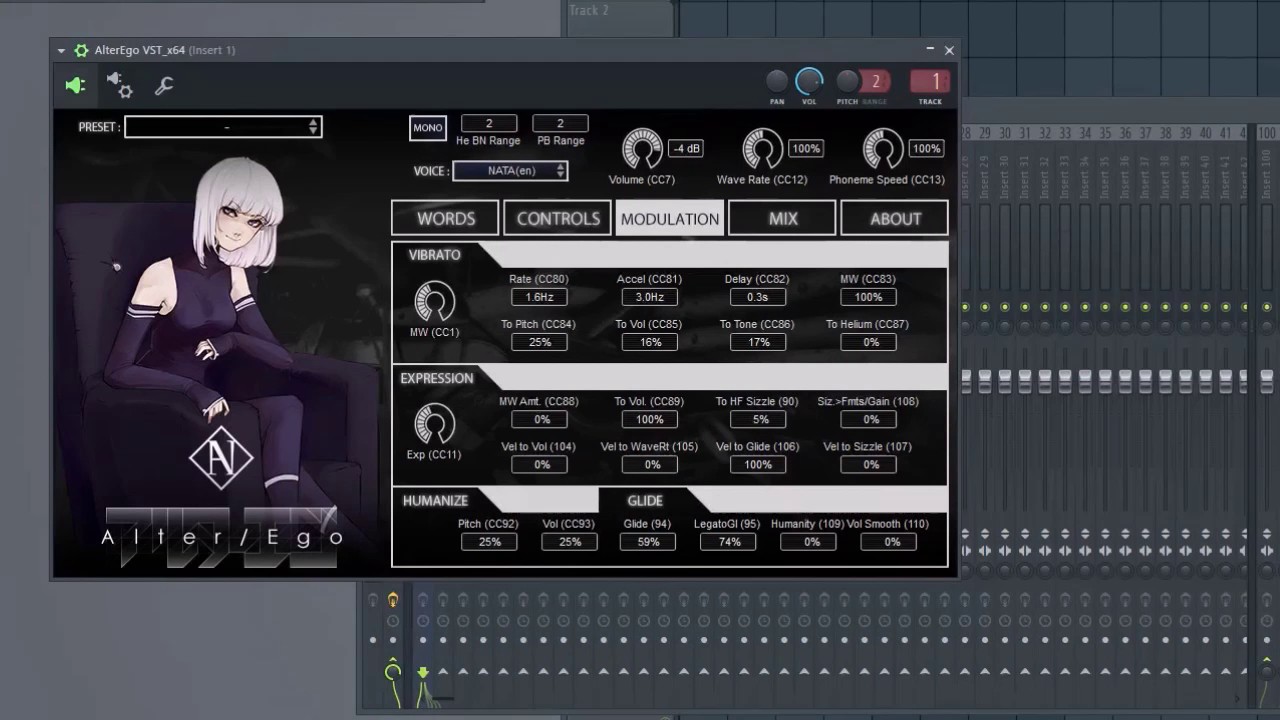This screenshot has height=720, width=1280.
Task: Click the vibrato MW (CC1) knob
Action: click(434, 302)
